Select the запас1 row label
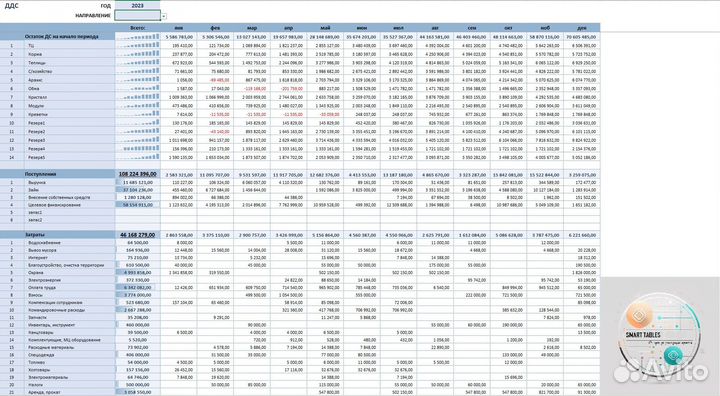The image size is (720, 396). [x=35, y=212]
